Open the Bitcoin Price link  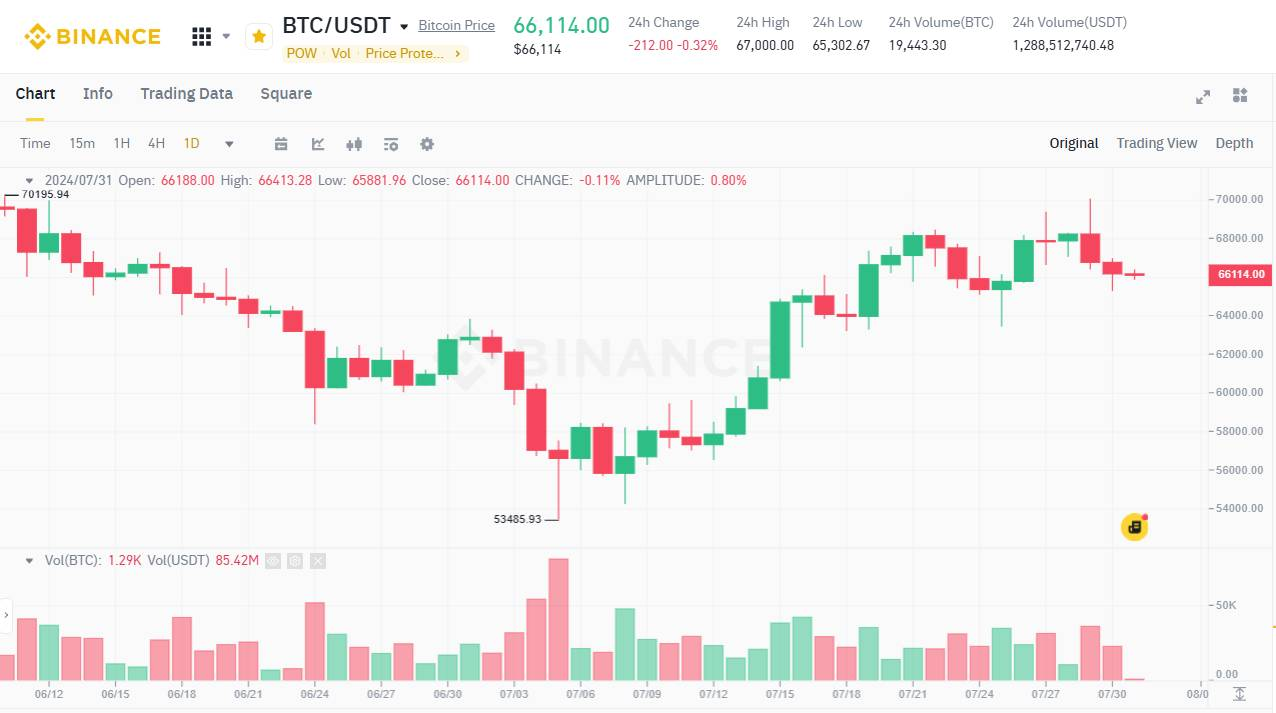(457, 25)
